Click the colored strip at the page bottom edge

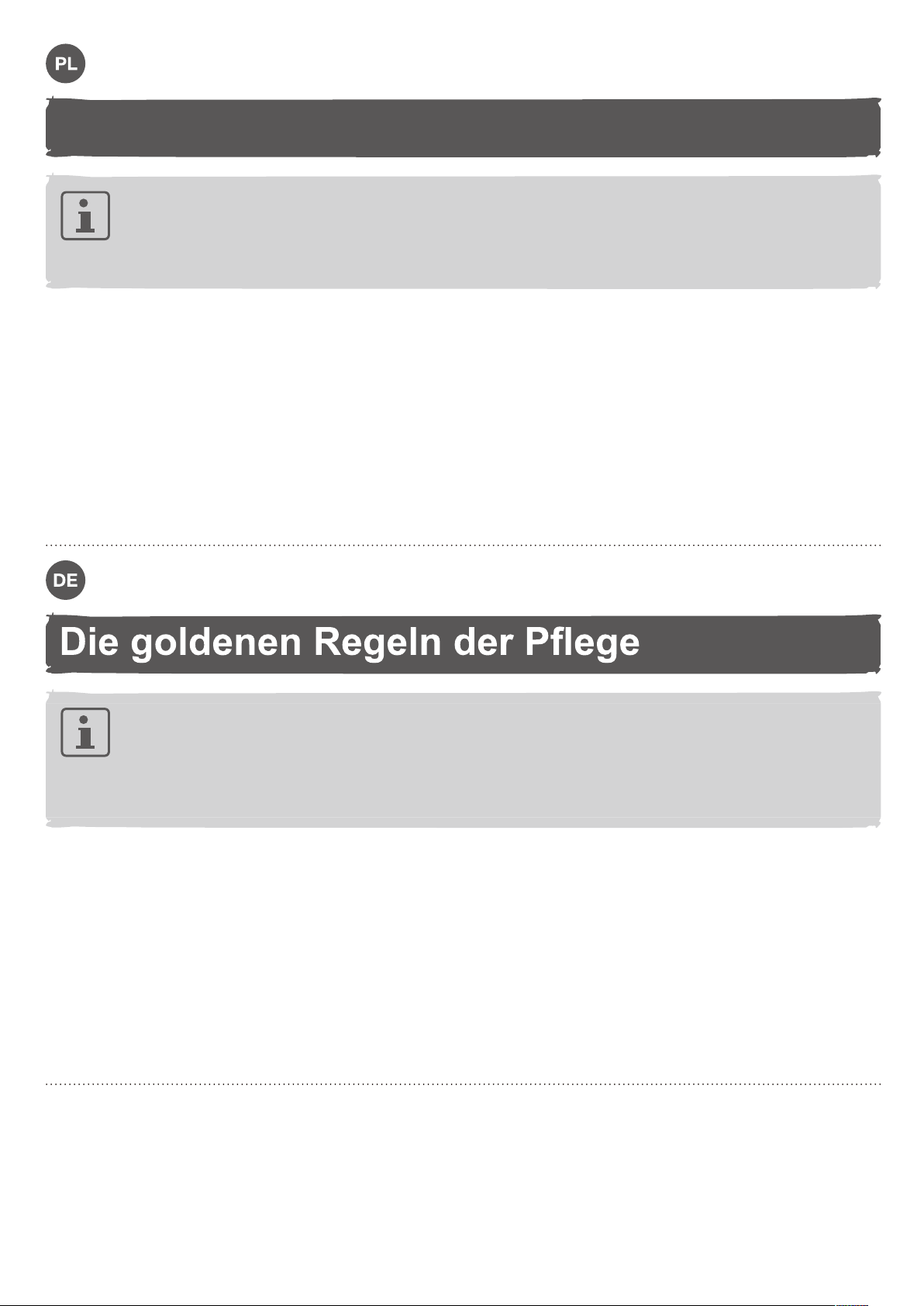click(x=851, y=1304)
